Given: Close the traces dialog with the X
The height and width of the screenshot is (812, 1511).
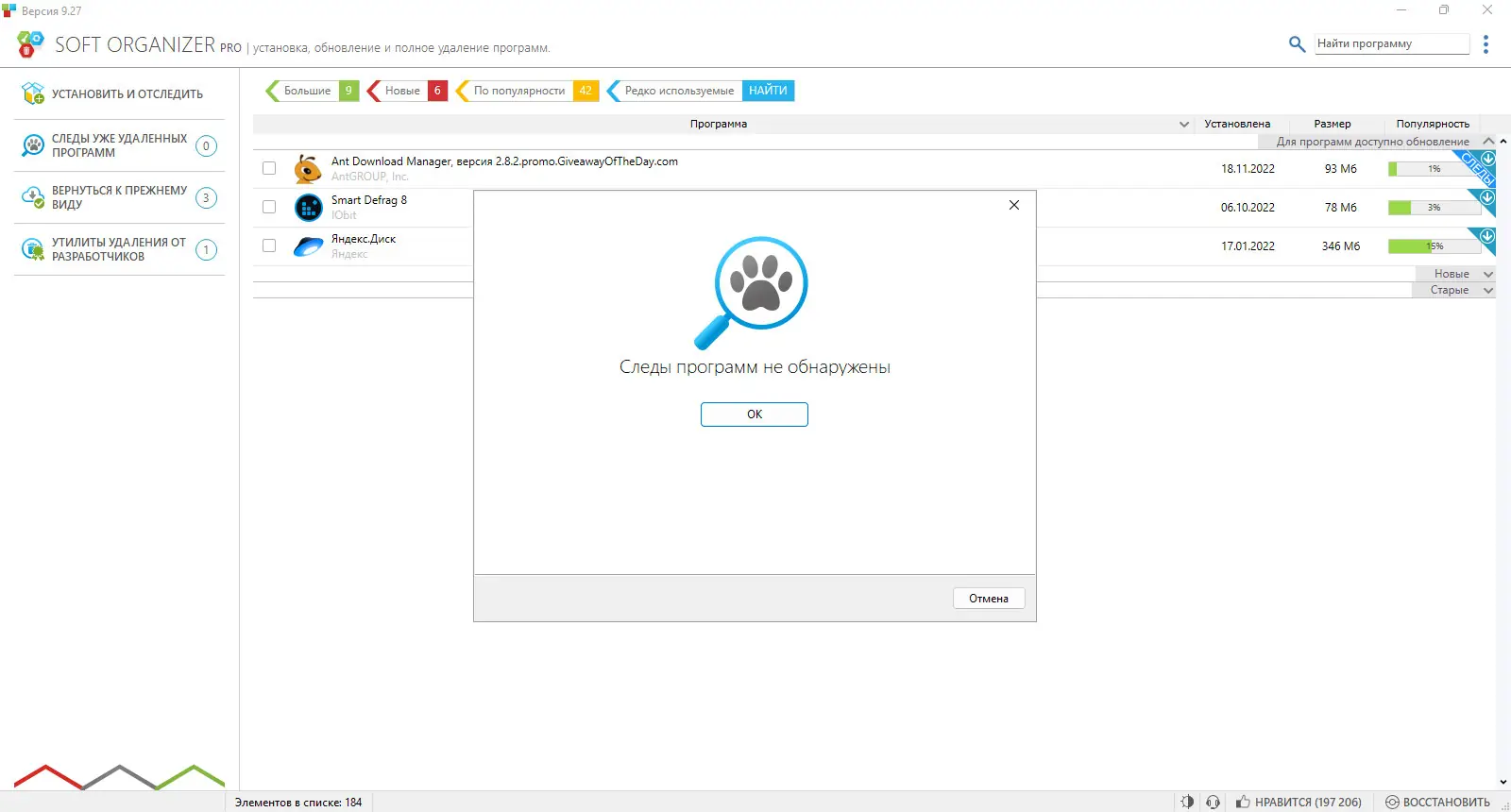Looking at the screenshot, I should click(1014, 205).
